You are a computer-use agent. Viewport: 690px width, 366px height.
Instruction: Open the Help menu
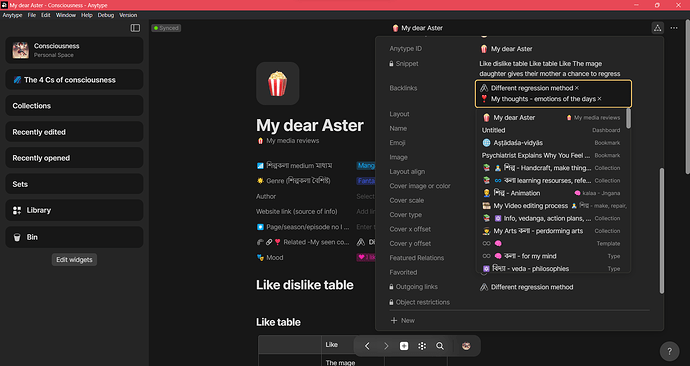click(87, 15)
